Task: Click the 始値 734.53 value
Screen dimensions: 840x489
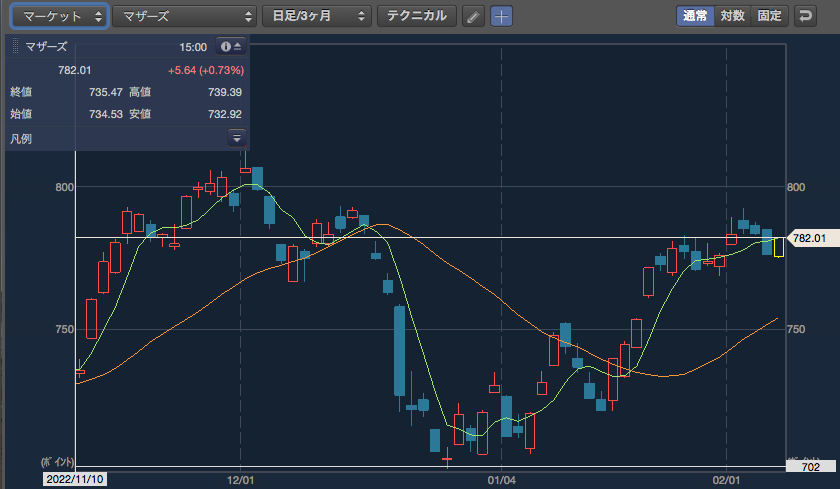Action: [106, 114]
